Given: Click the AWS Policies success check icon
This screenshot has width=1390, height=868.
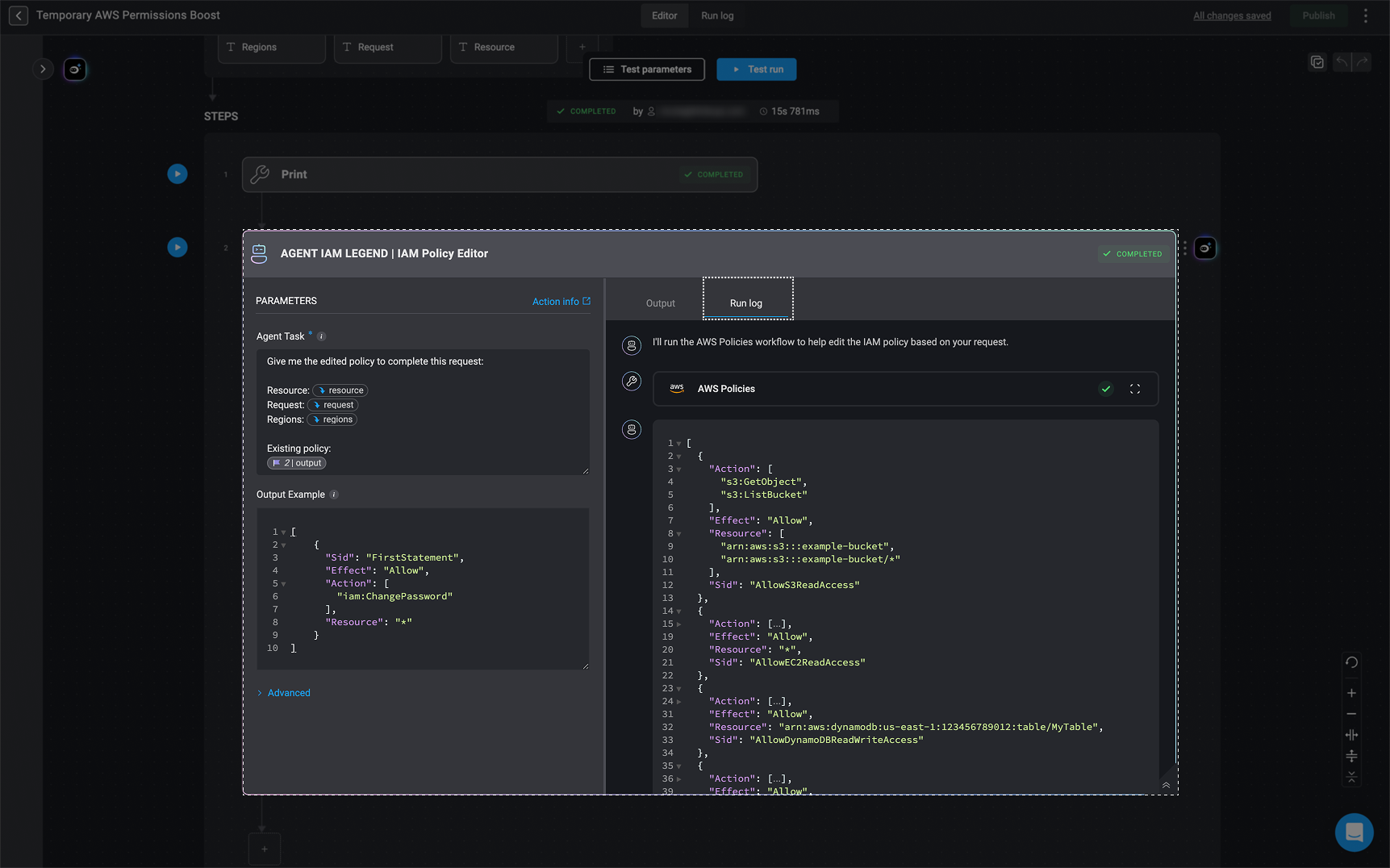Looking at the screenshot, I should (1106, 389).
